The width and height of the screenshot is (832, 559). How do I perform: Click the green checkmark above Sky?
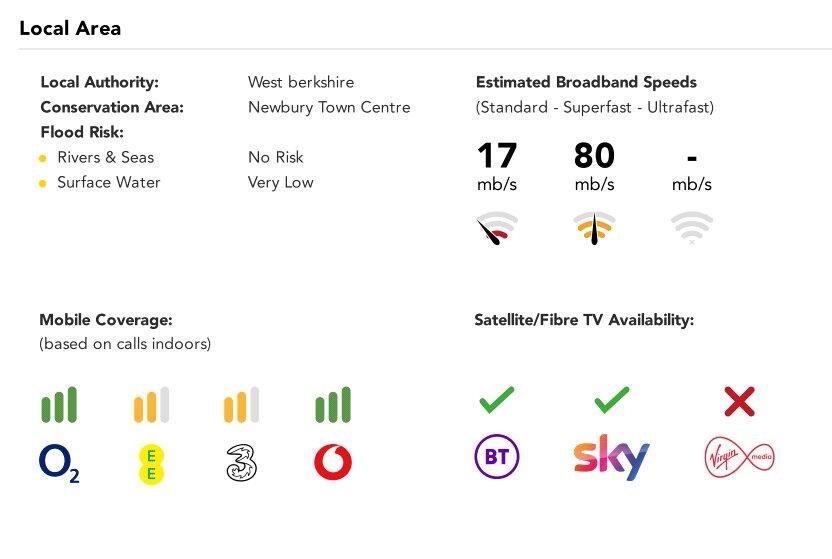click(611, 401)
